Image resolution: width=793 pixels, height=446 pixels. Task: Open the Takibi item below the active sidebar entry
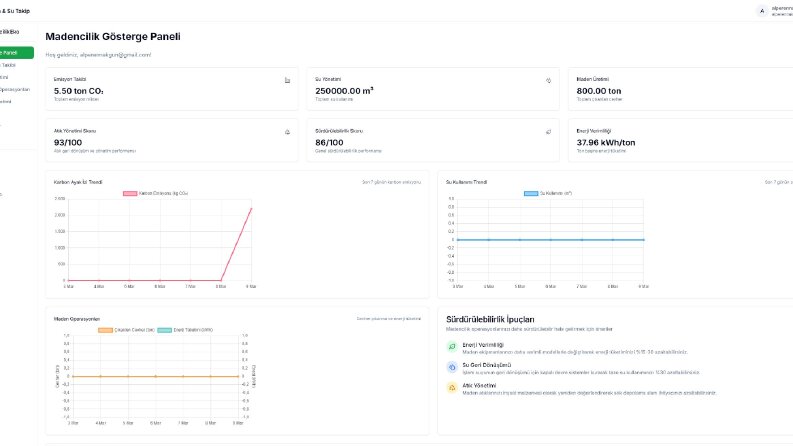8,65
